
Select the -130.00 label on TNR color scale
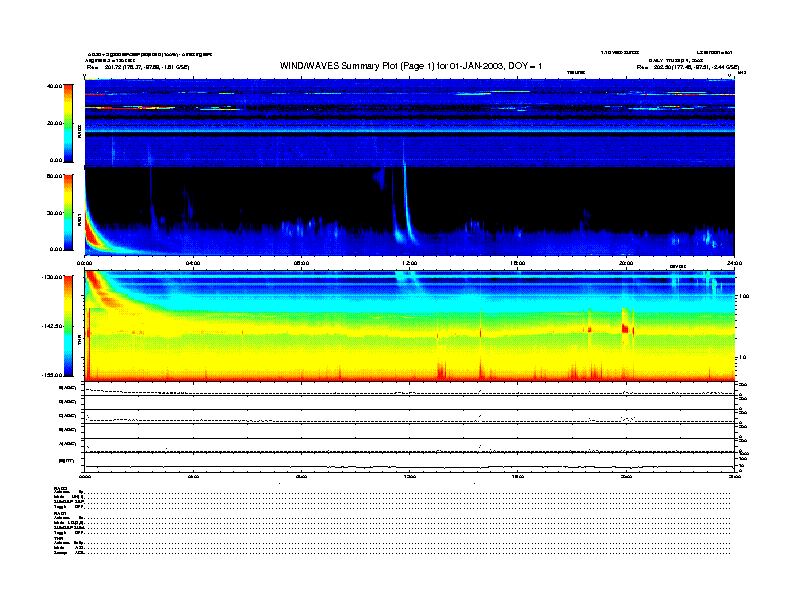[52, 277]
